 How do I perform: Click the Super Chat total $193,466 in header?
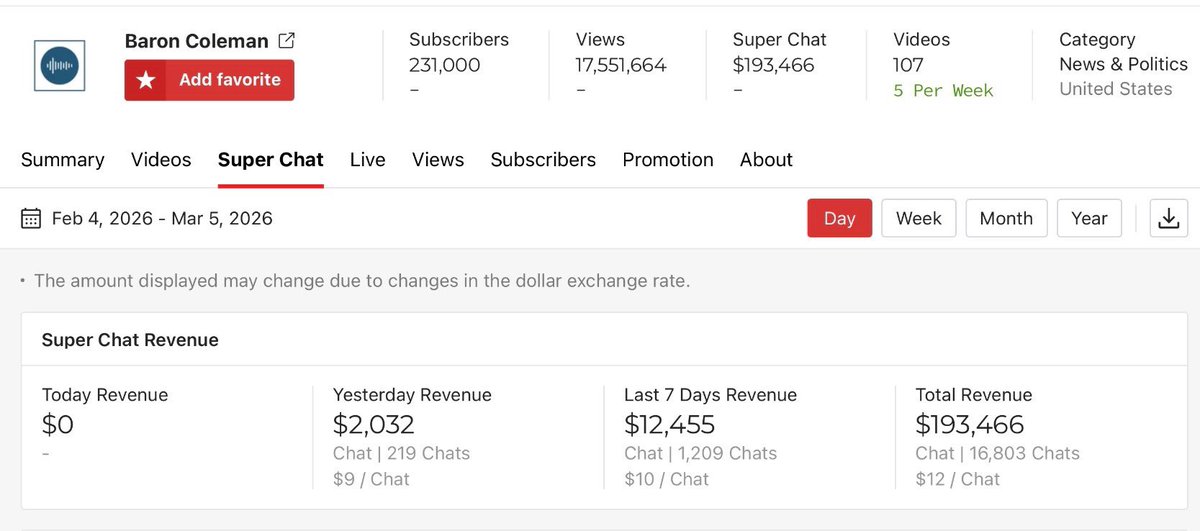point(774,65)
